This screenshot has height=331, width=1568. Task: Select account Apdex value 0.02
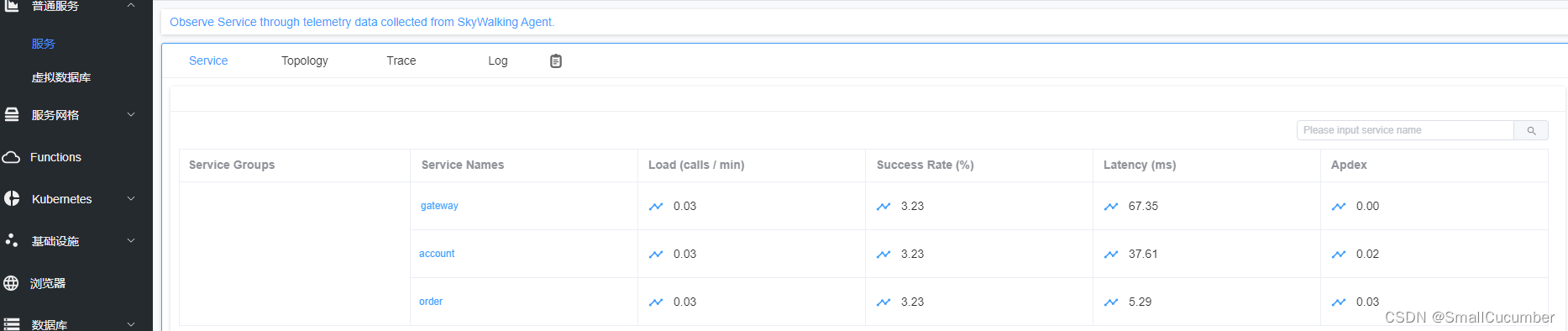coord(1367,254)
